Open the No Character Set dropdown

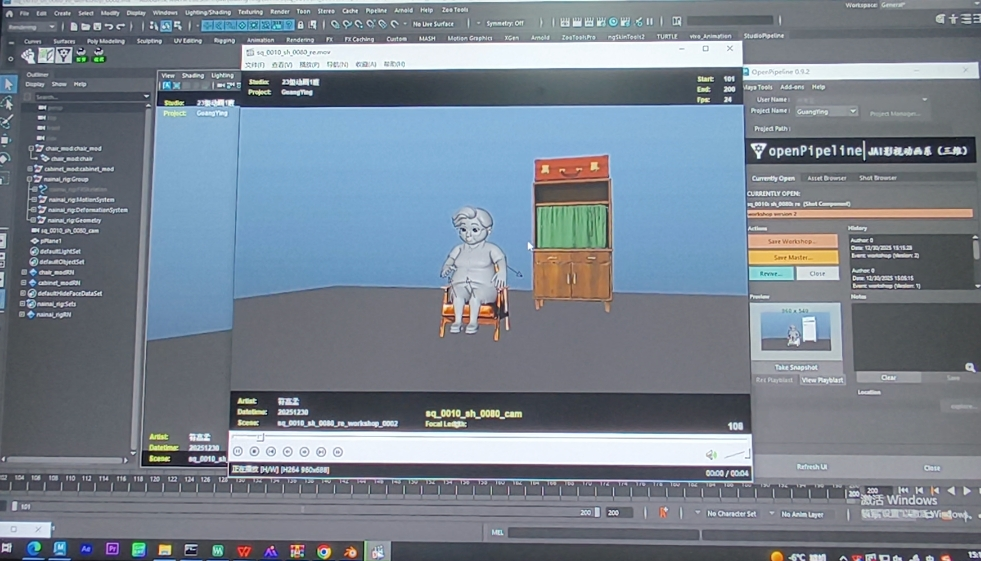[x=735, y=514]
